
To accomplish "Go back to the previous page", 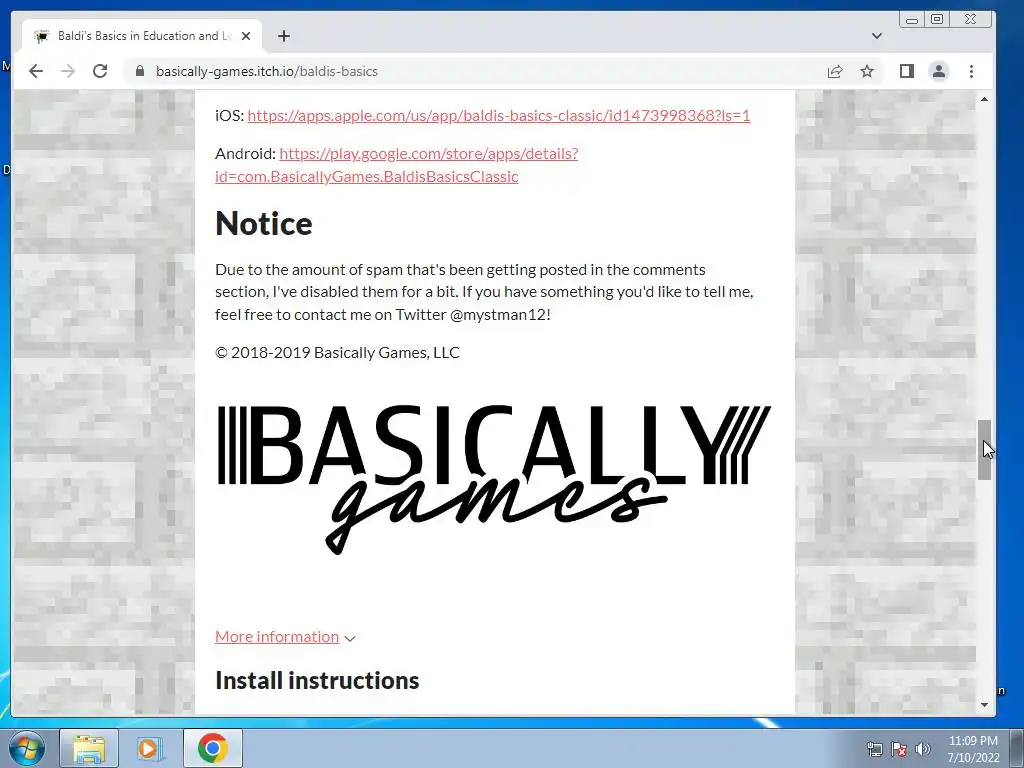I will click(x=36, y=71).
